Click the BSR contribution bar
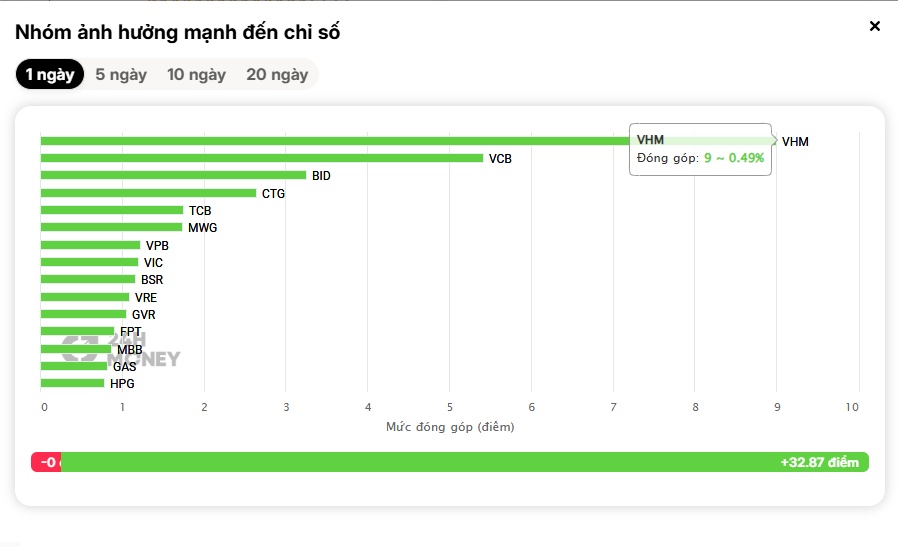898x547 pixels. tap(88, 280)
